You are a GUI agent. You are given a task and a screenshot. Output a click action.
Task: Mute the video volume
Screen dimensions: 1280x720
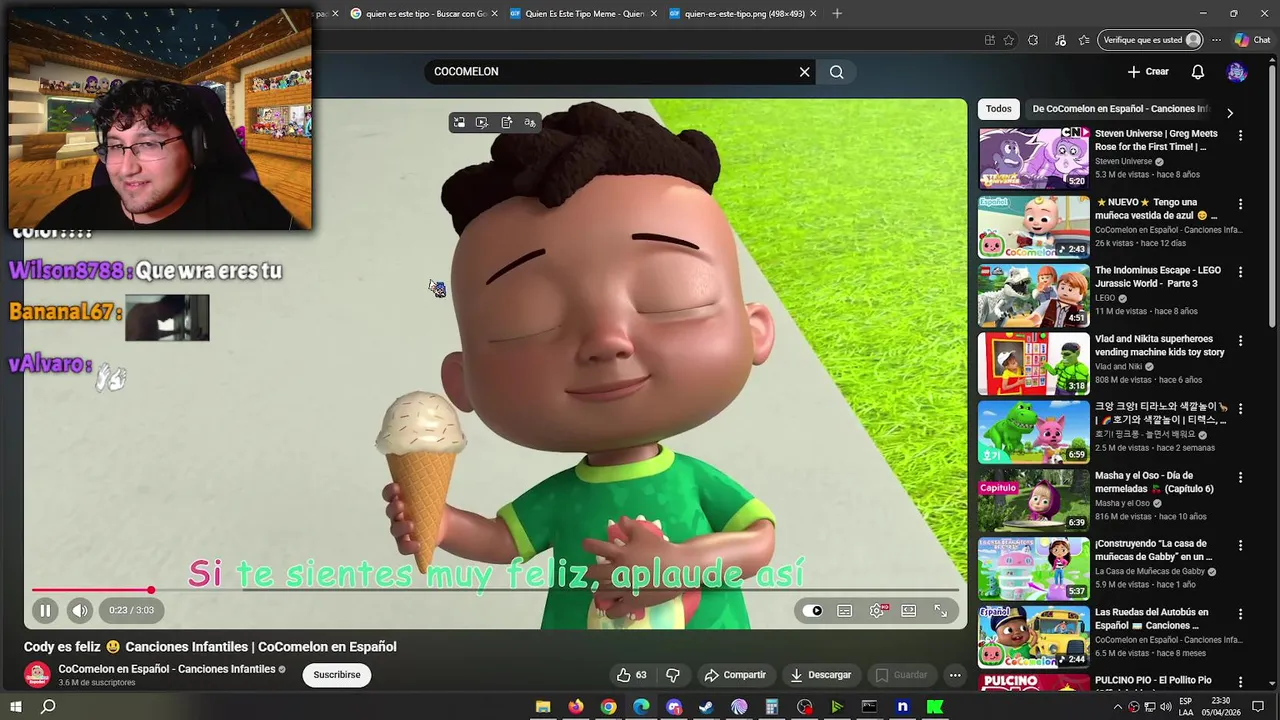tap(80, 610)
